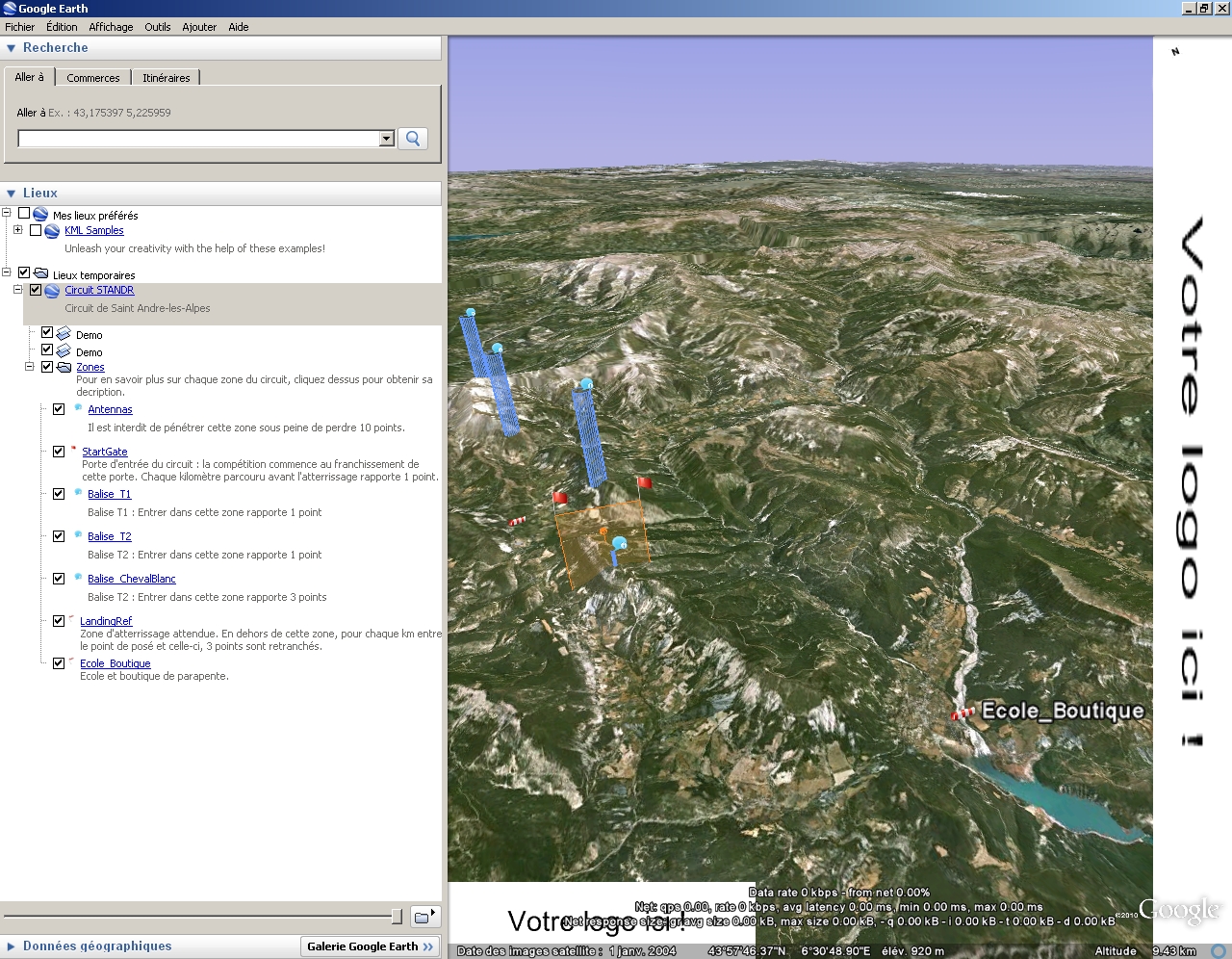This screenshot has width=1232, height=959.
Task: Click the red flag placemark on the left
Action: point(559,498)
